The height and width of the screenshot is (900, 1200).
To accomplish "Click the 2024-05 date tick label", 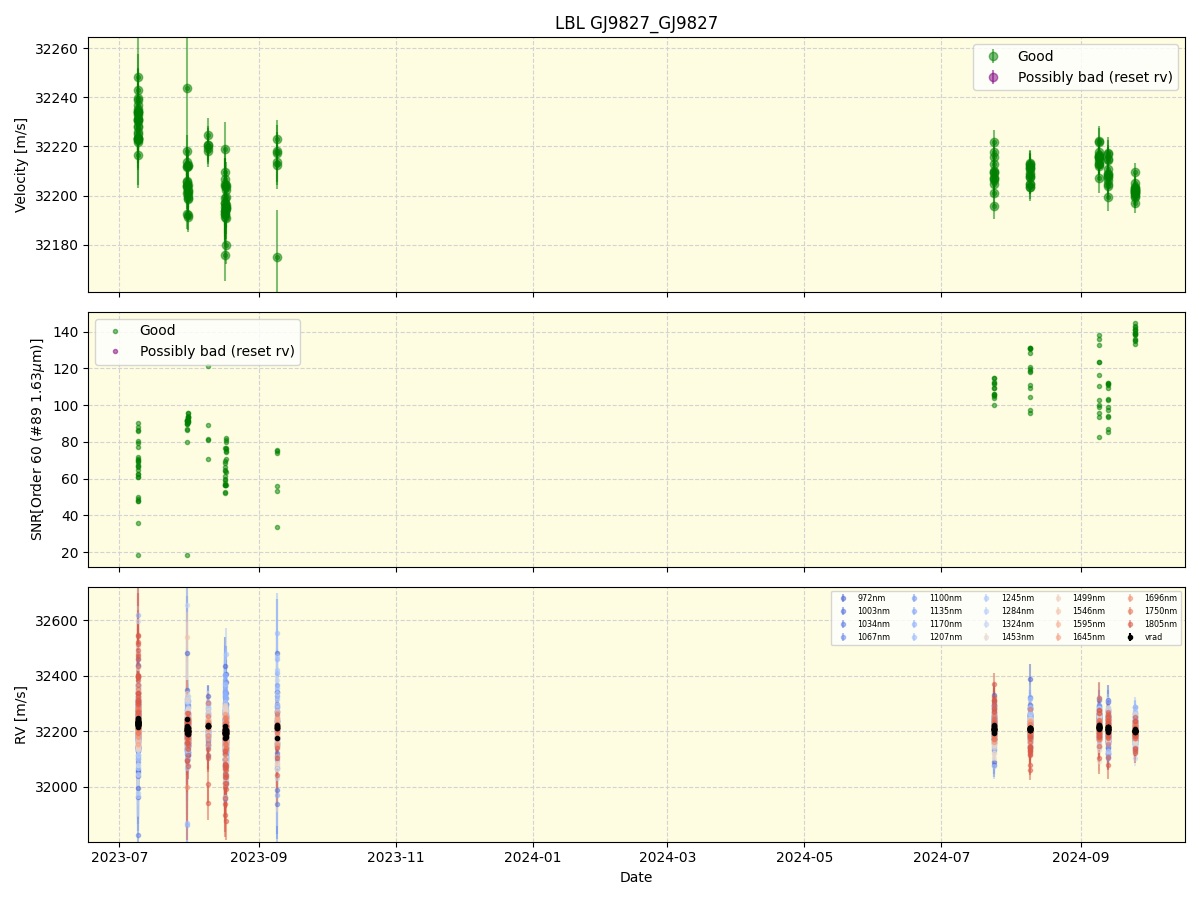I will point(805,857).
